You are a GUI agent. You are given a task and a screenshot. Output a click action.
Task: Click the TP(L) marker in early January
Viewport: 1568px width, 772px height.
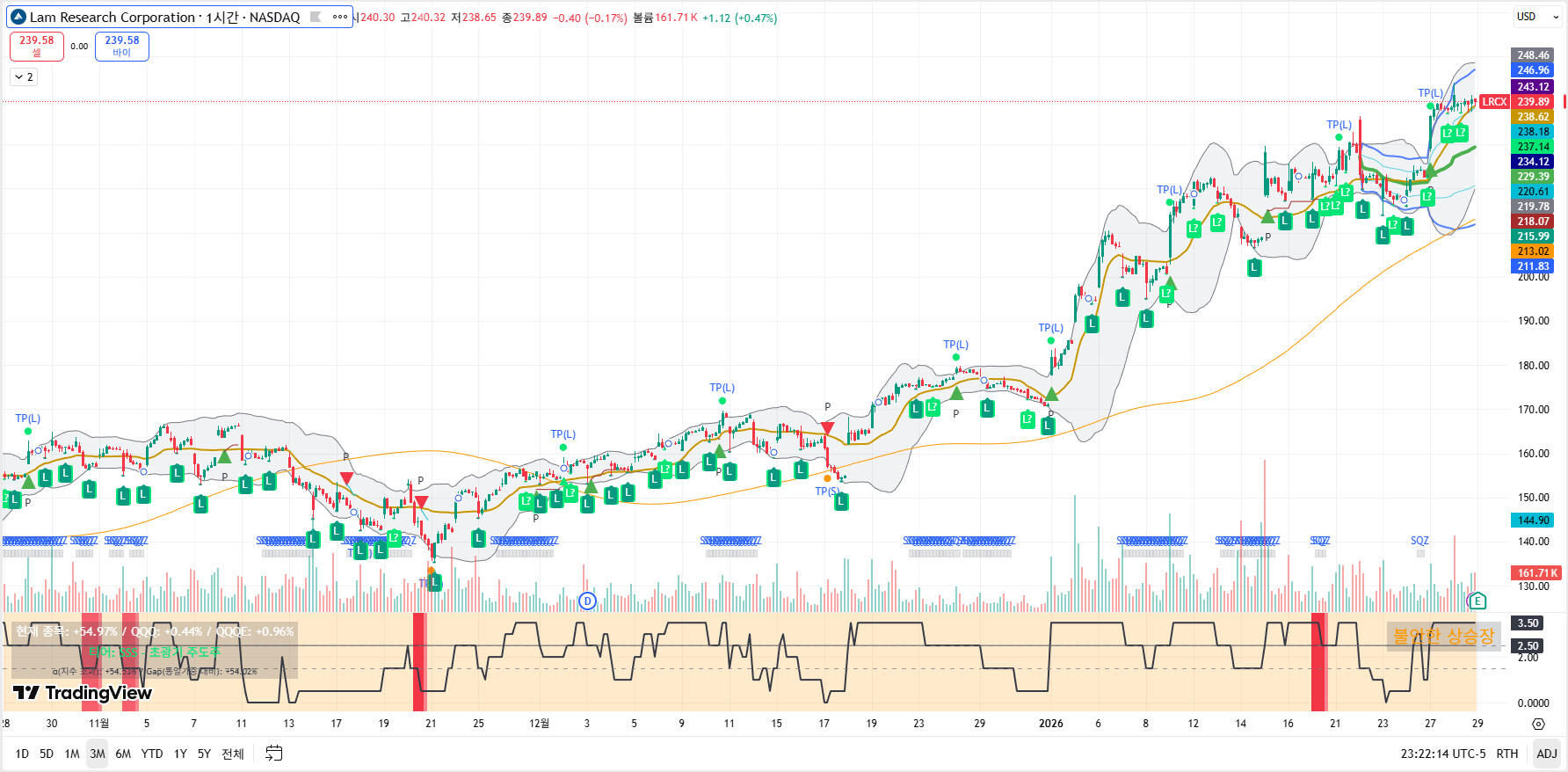(1051, 328)
